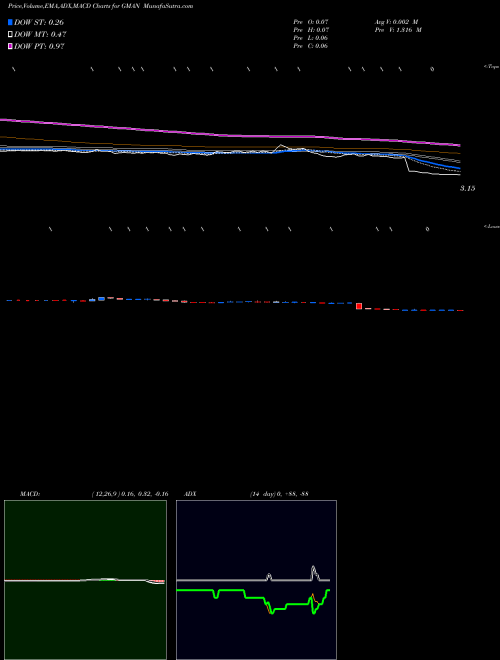
Task: Click the 'Pre H: 0.07' value
Action: (x=311, y=30)
